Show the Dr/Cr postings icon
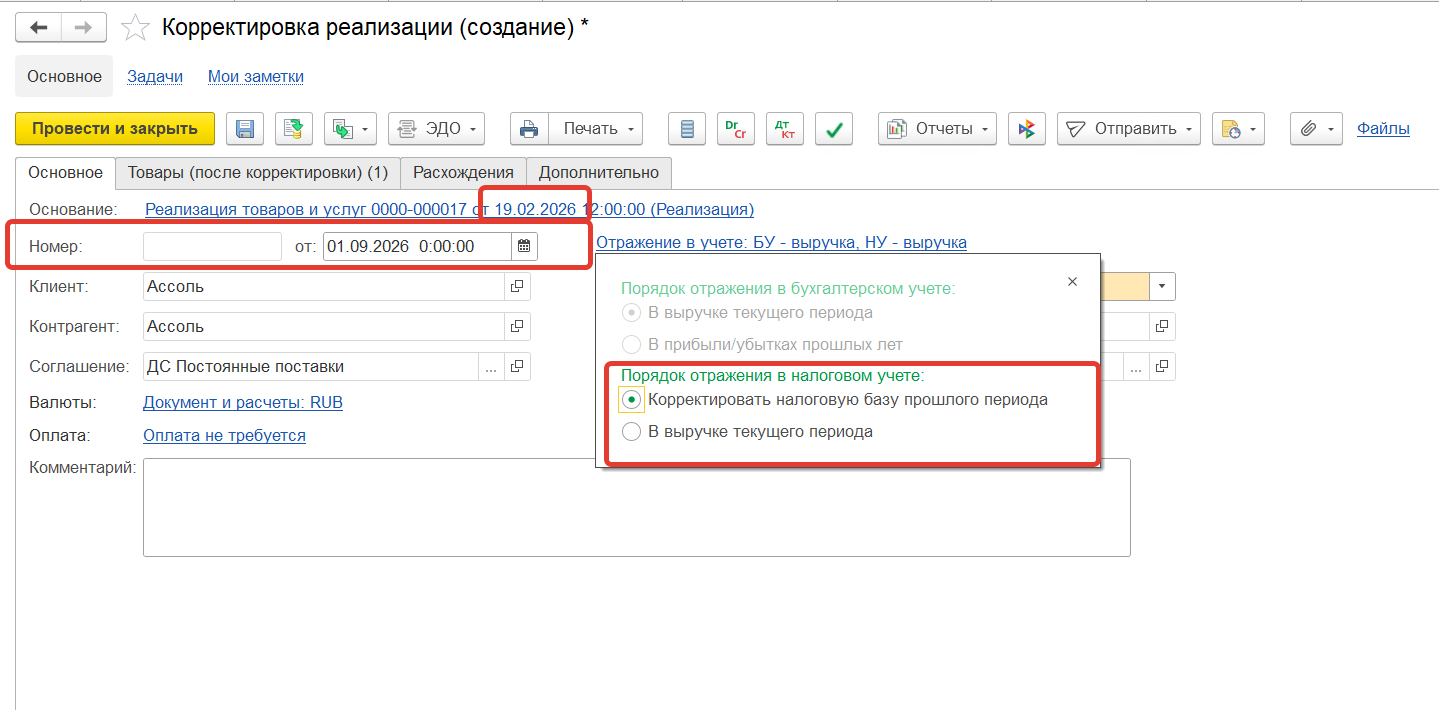 pyautogui.click(x=736, y=129)
